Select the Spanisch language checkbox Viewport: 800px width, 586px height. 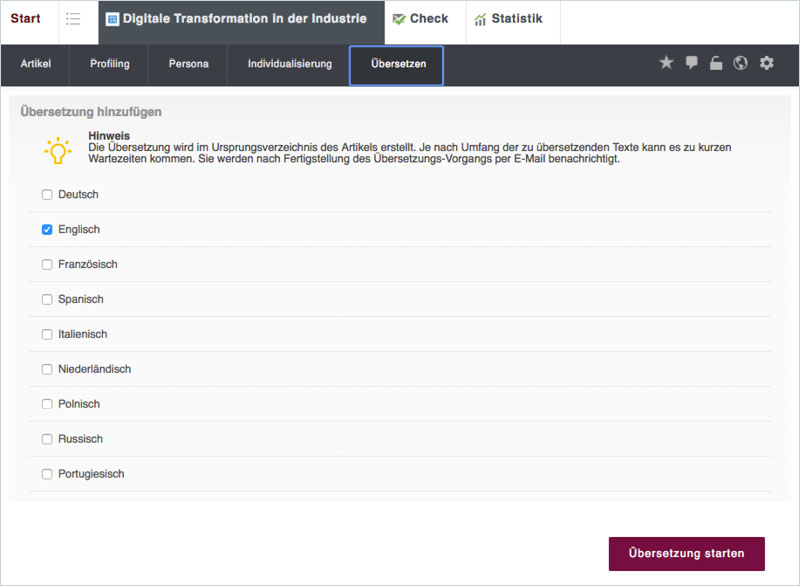(47, 300)
